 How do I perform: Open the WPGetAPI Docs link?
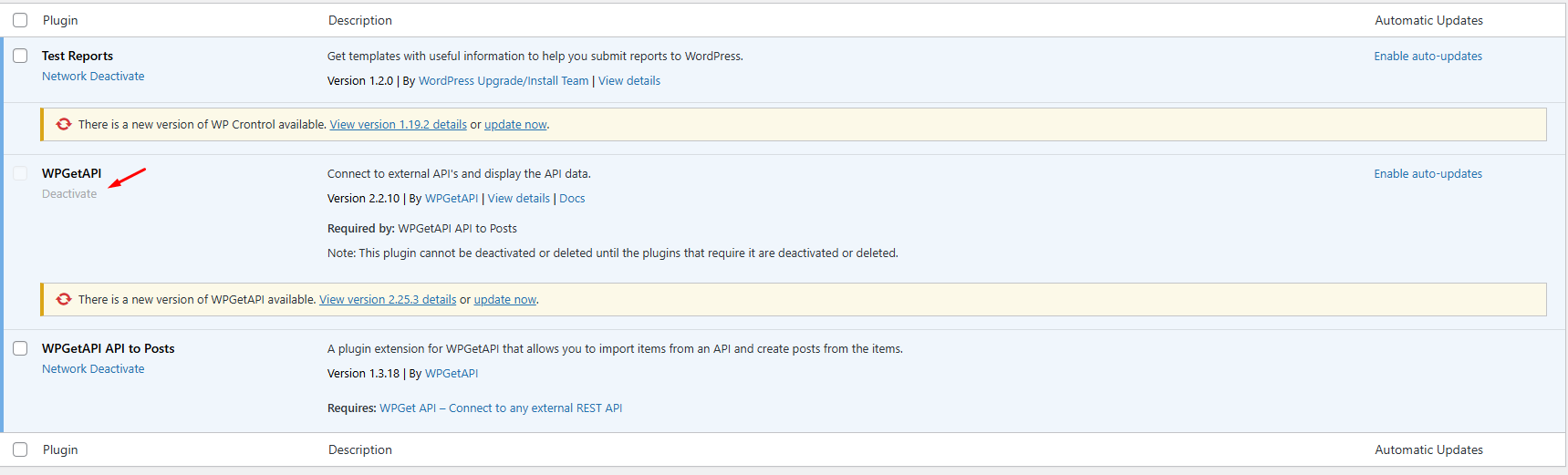(x=572, y=199)
